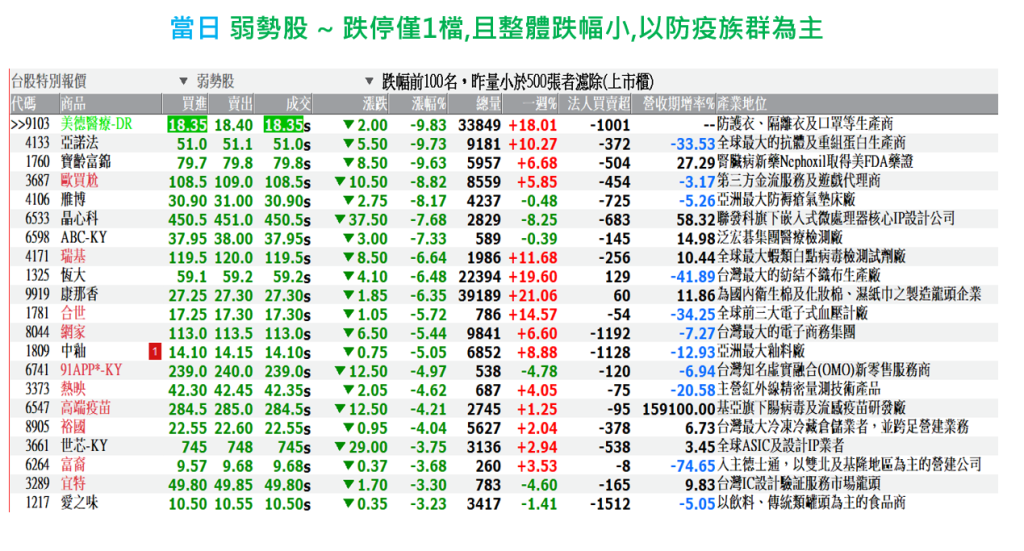Click the down arrow in 美德醫療-DR's 漲跌 cell

(348, 125)
